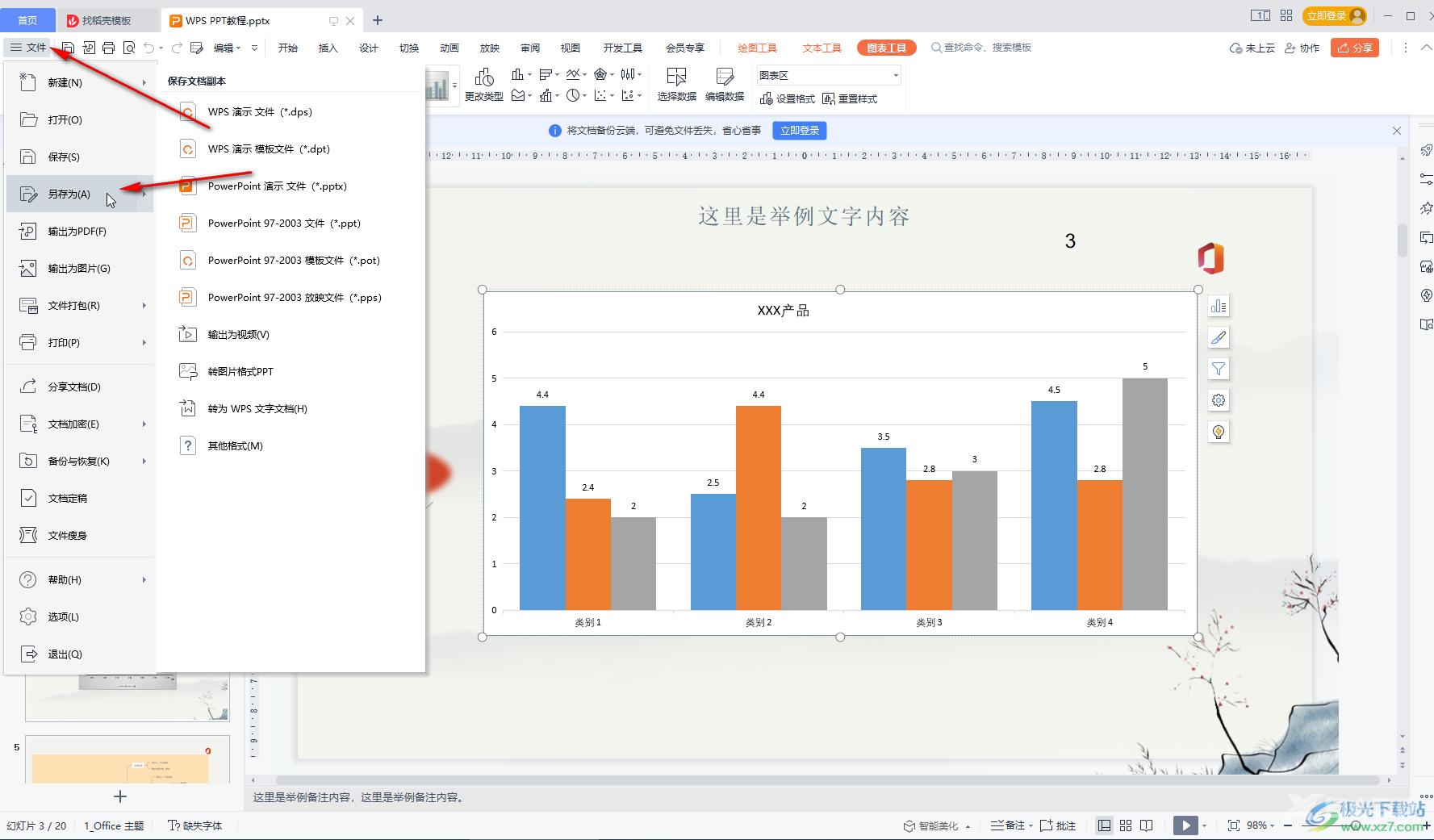Image resolution: width=1434 pixels, height=840 pixels.
Task: Open the chart filter funnel icon
Action: (x=1219, y=369)
